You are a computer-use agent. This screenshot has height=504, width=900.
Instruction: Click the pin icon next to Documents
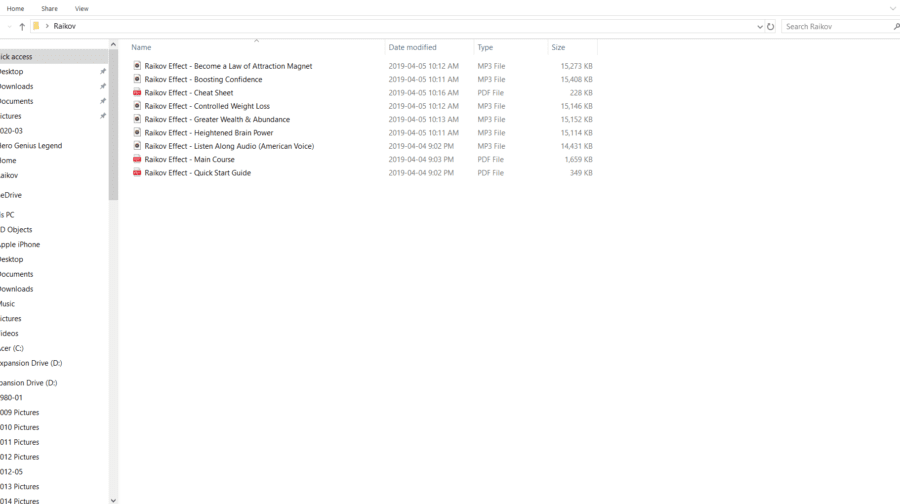(x=103, y=101)
